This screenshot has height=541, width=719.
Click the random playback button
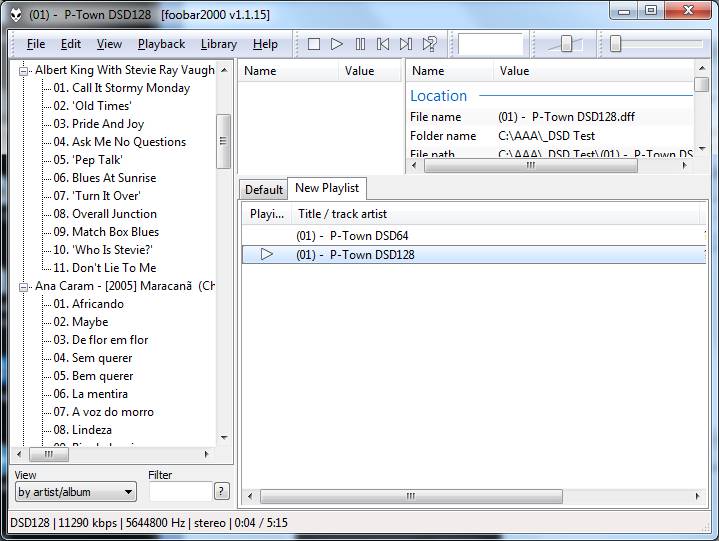[x=430, y=44]
